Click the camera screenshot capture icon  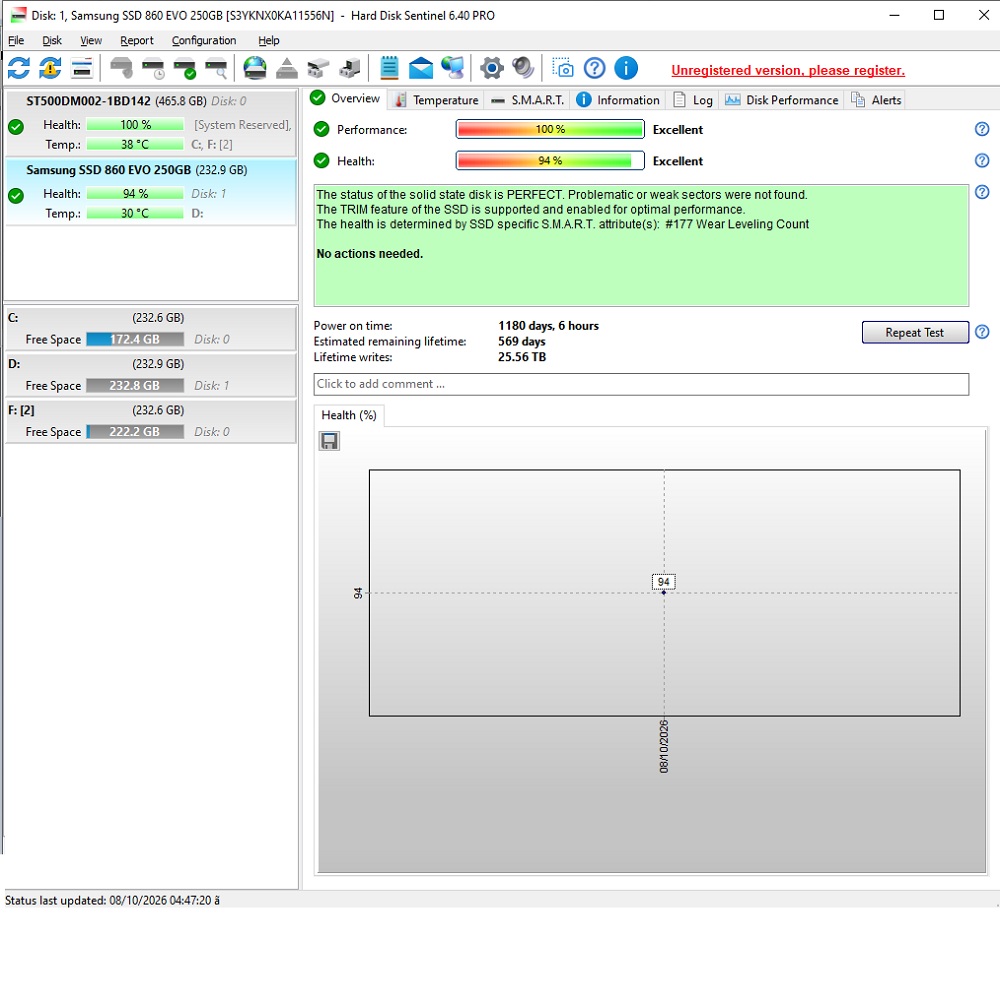point(563,68)
